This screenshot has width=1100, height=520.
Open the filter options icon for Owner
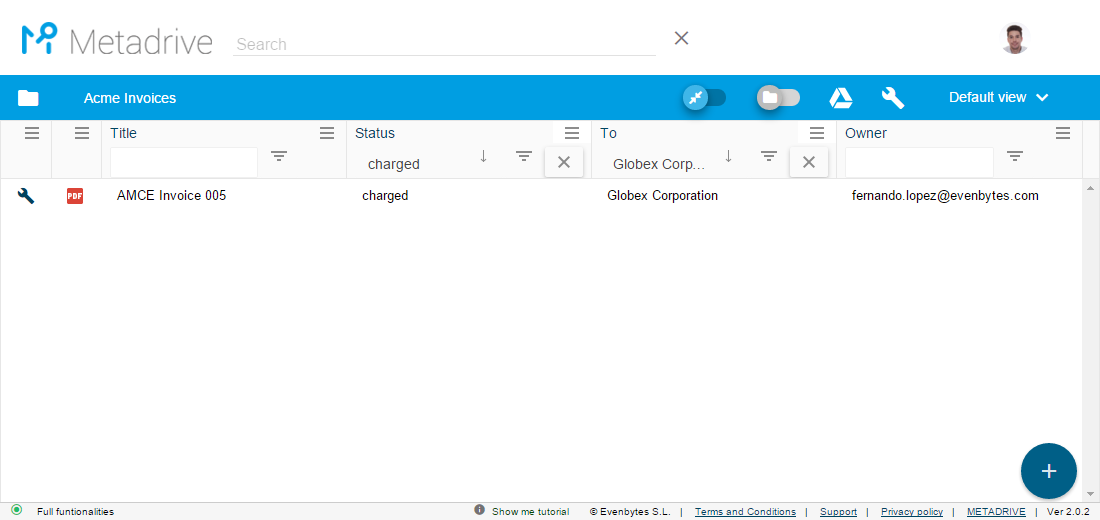pos(1014,156)
